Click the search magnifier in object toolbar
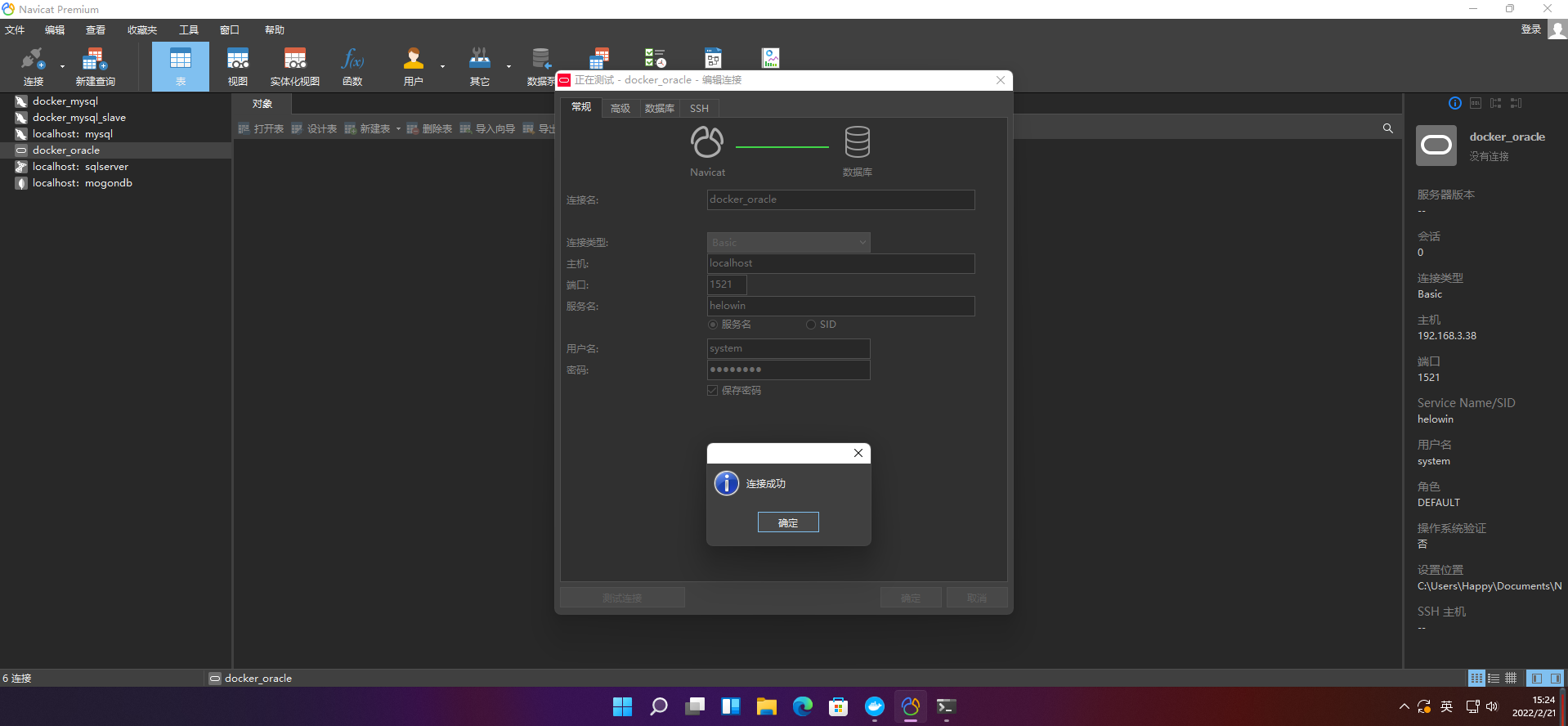 (1387, 128)
